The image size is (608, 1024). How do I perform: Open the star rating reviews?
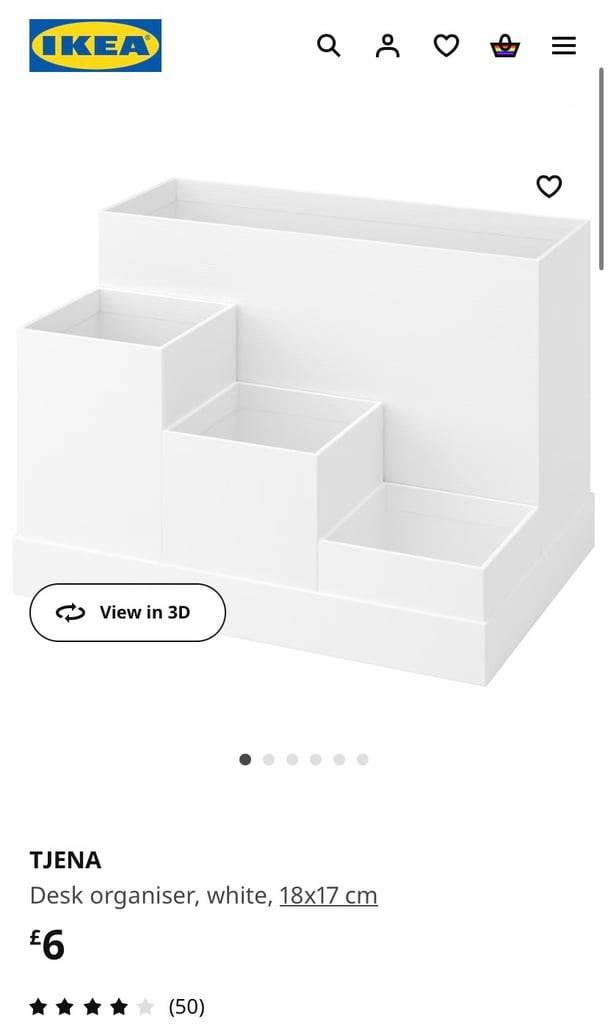tap(92, 1006)
